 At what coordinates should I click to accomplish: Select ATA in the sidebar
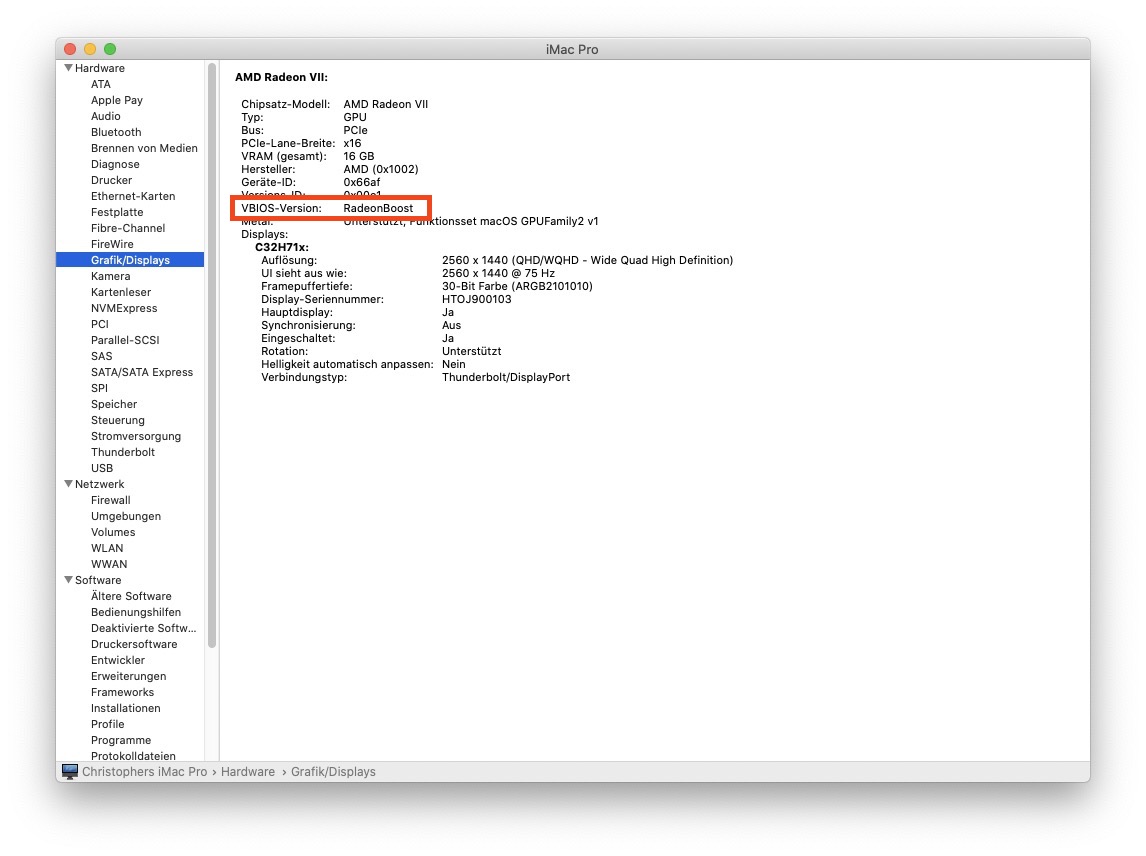(x=101, y=84)
